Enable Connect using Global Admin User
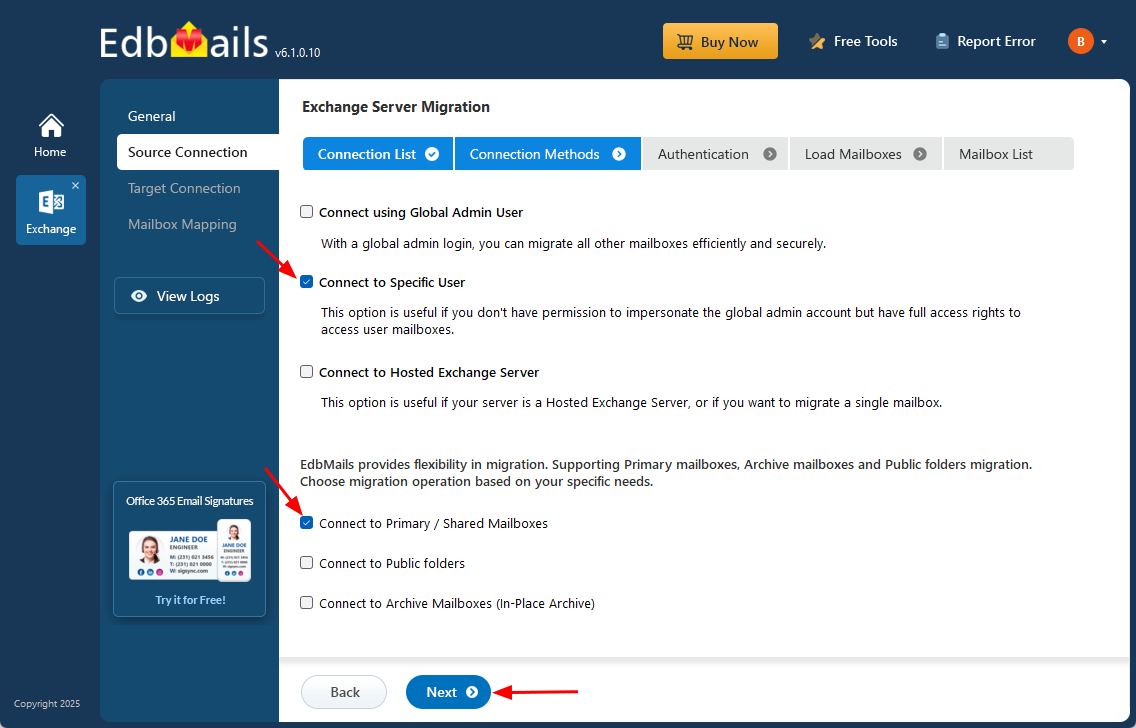 [306, 212]
